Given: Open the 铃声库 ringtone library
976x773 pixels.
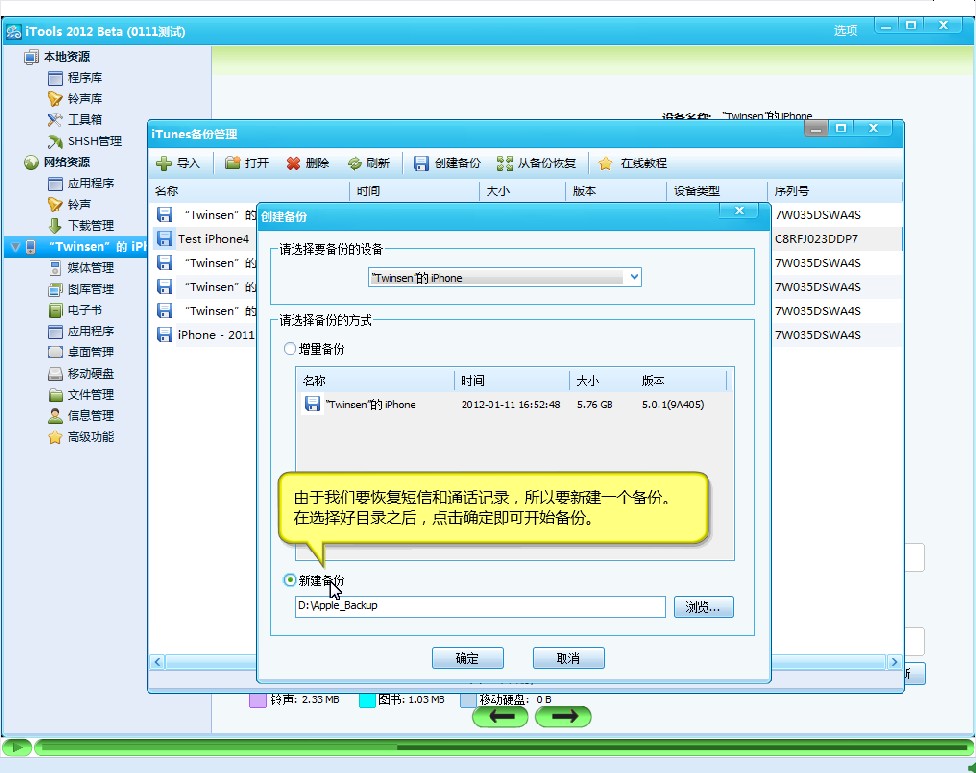Looking at the screenshot, I should pos(75,98).
